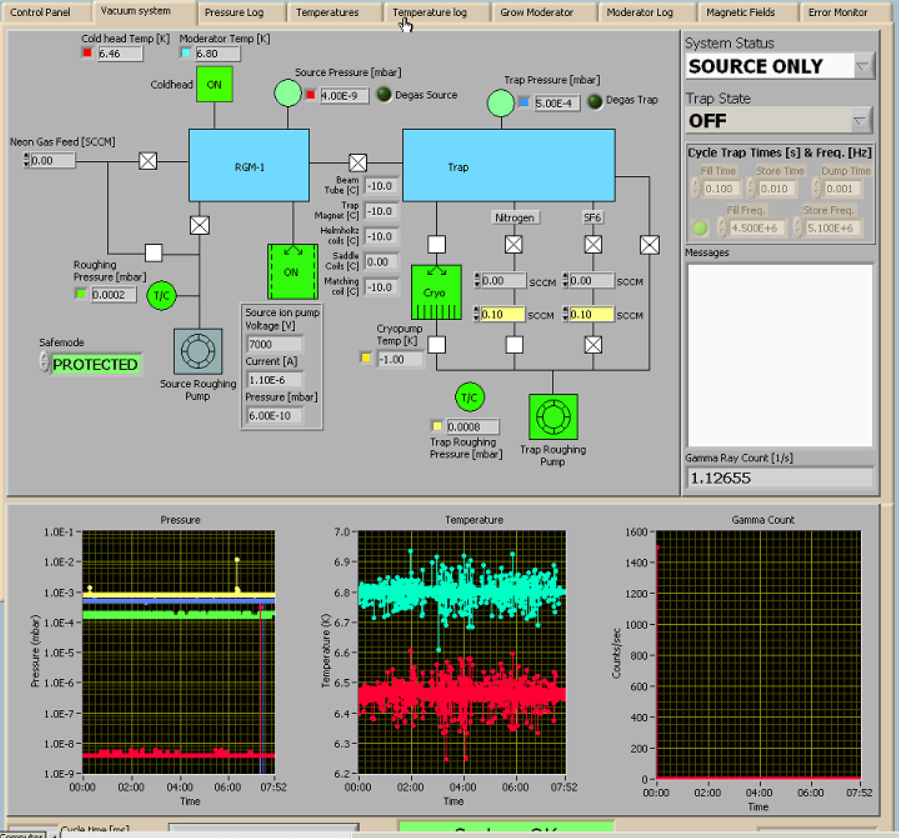This screenshot has width=899, height=838.
Task: Click the Trap Pressure gauge circle
Action: pyautogui.click(x=500, y=102)
